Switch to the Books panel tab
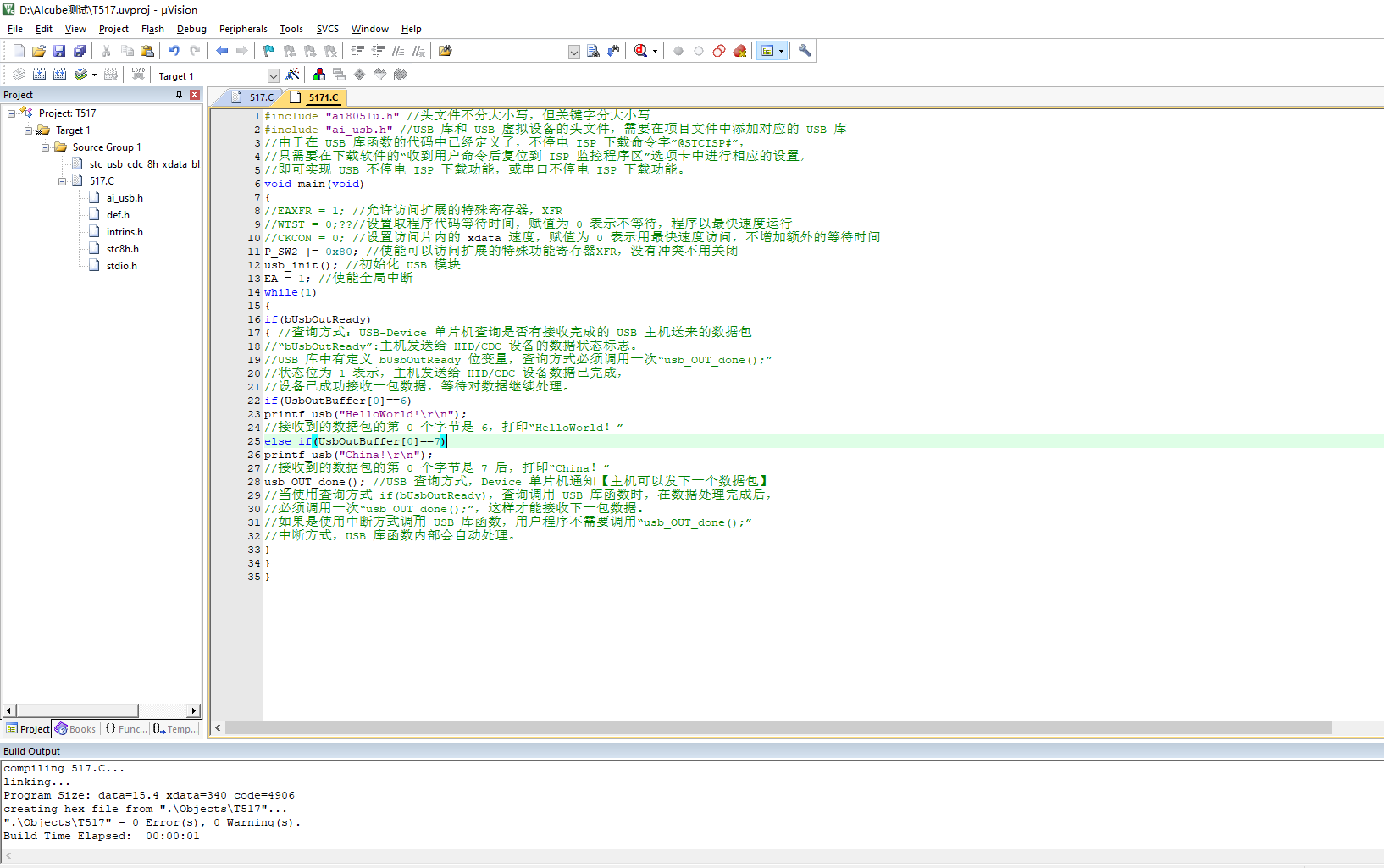The image size is (1384, 868). coord(75,728)
